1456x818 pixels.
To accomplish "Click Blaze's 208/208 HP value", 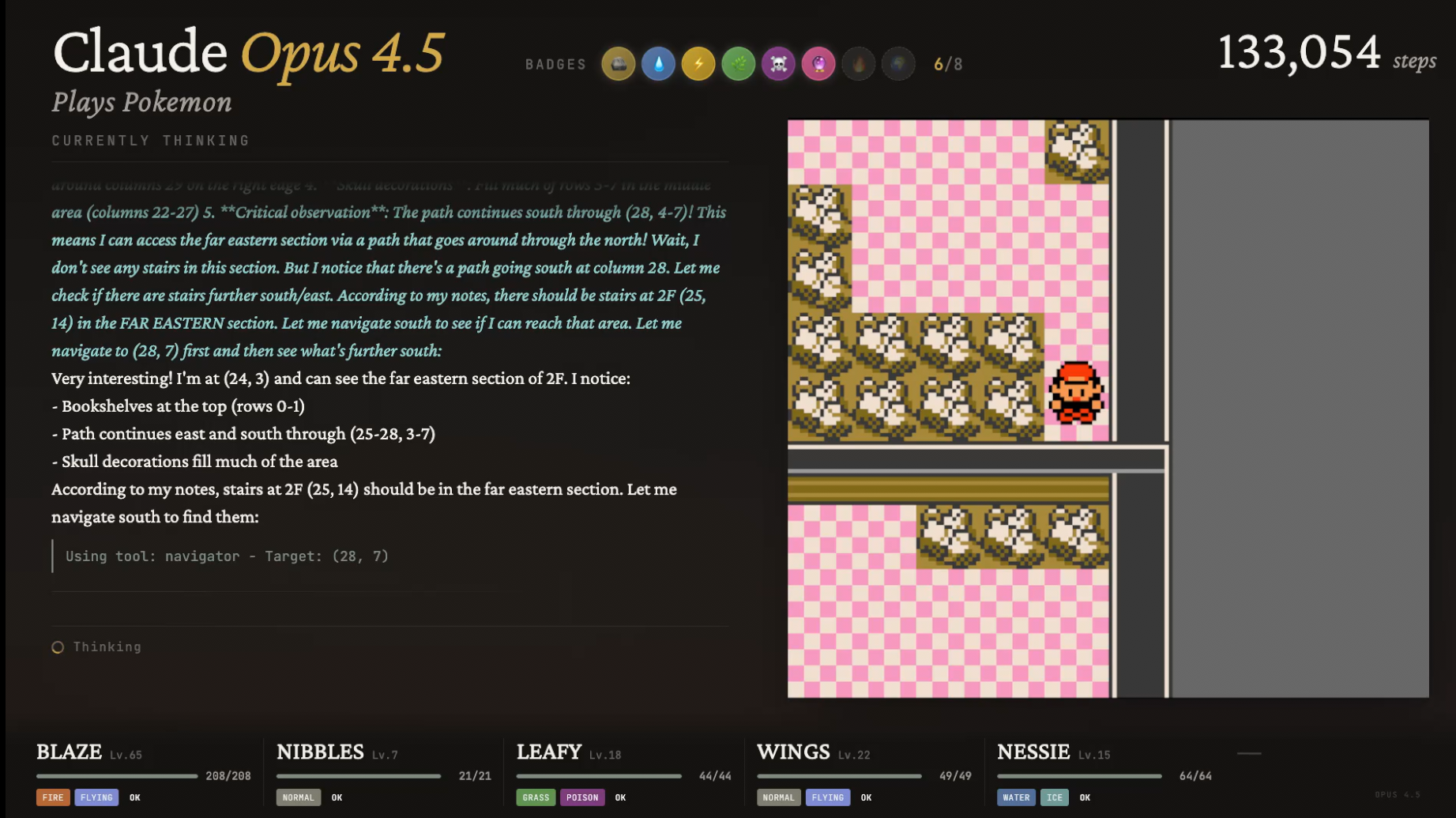I will click(x=228, y=776).
